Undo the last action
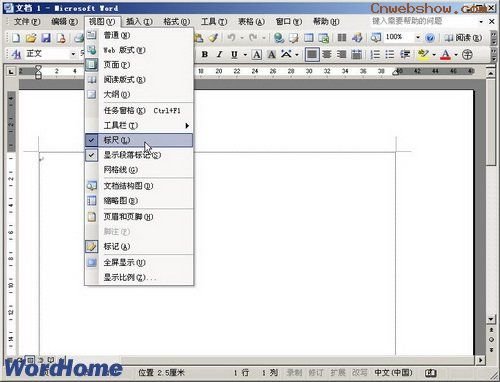 231,38
